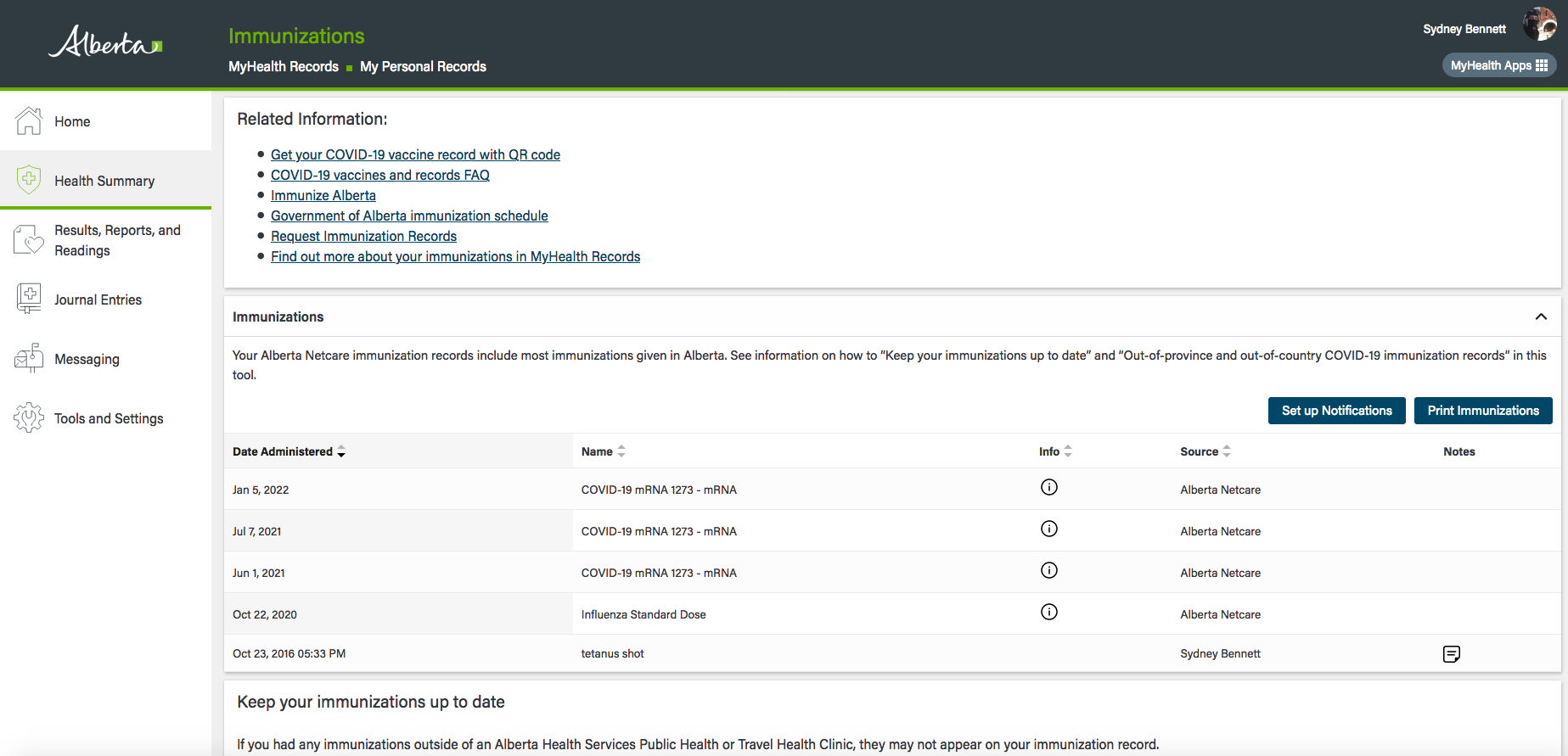Click the Set up Notifications button
The image size is (1568, 756).
[1337, 411]
